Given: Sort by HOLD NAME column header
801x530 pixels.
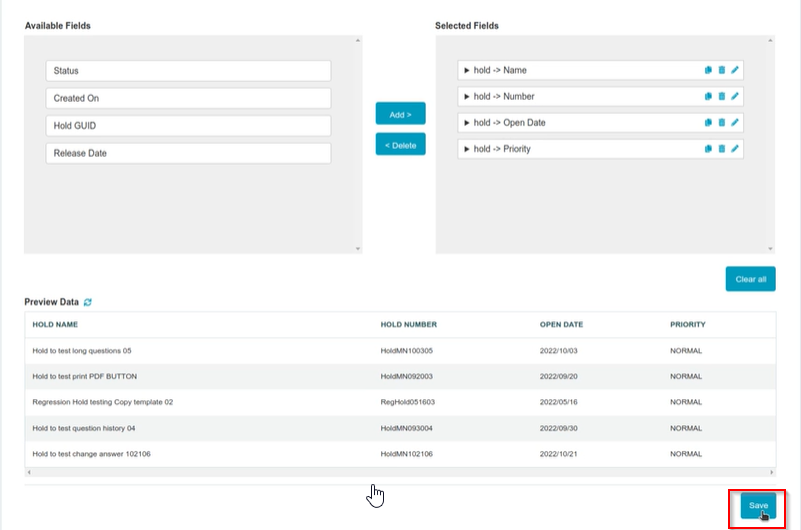Looking at the screenshot, I should [55, 325].
